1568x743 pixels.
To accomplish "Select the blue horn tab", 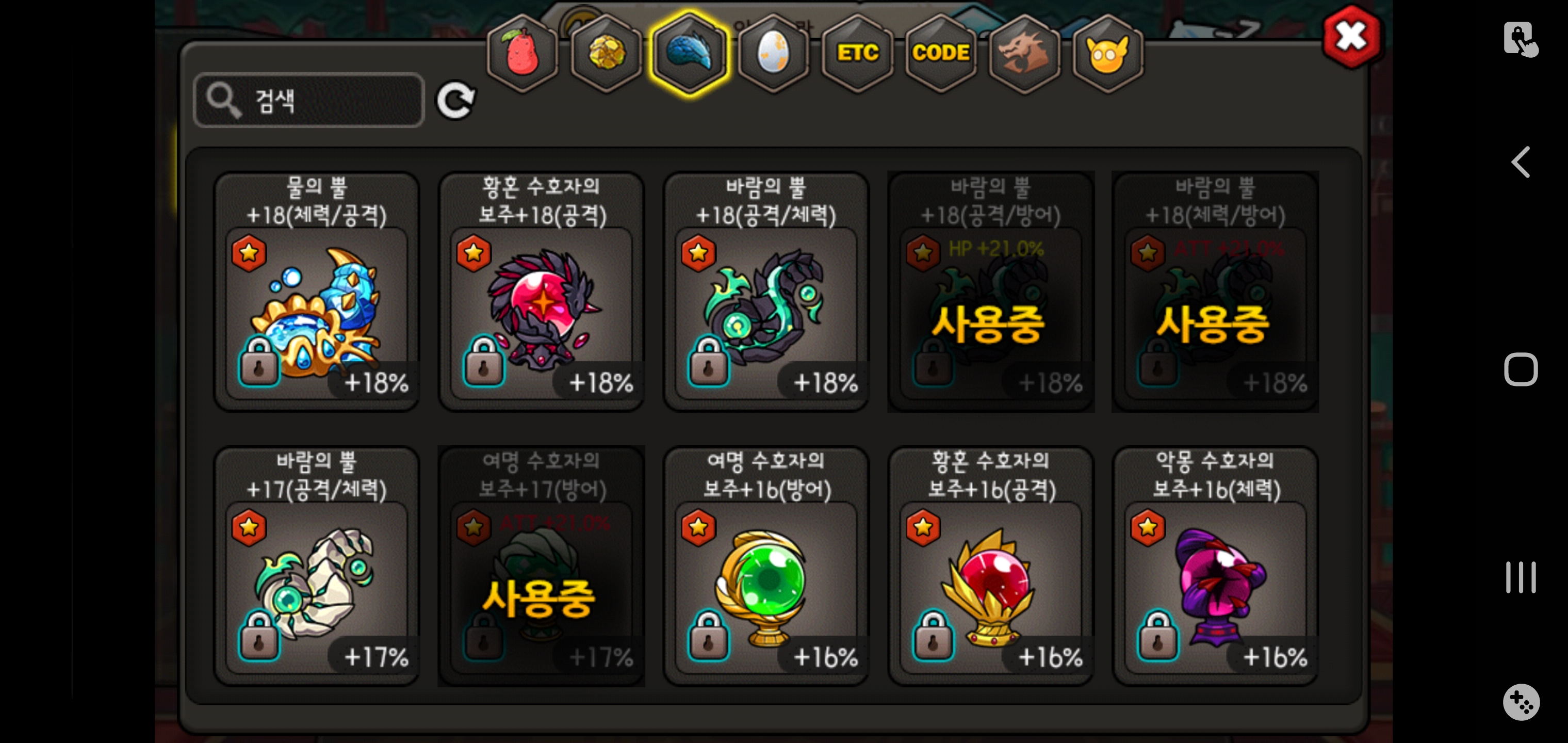I will point(690,54).
